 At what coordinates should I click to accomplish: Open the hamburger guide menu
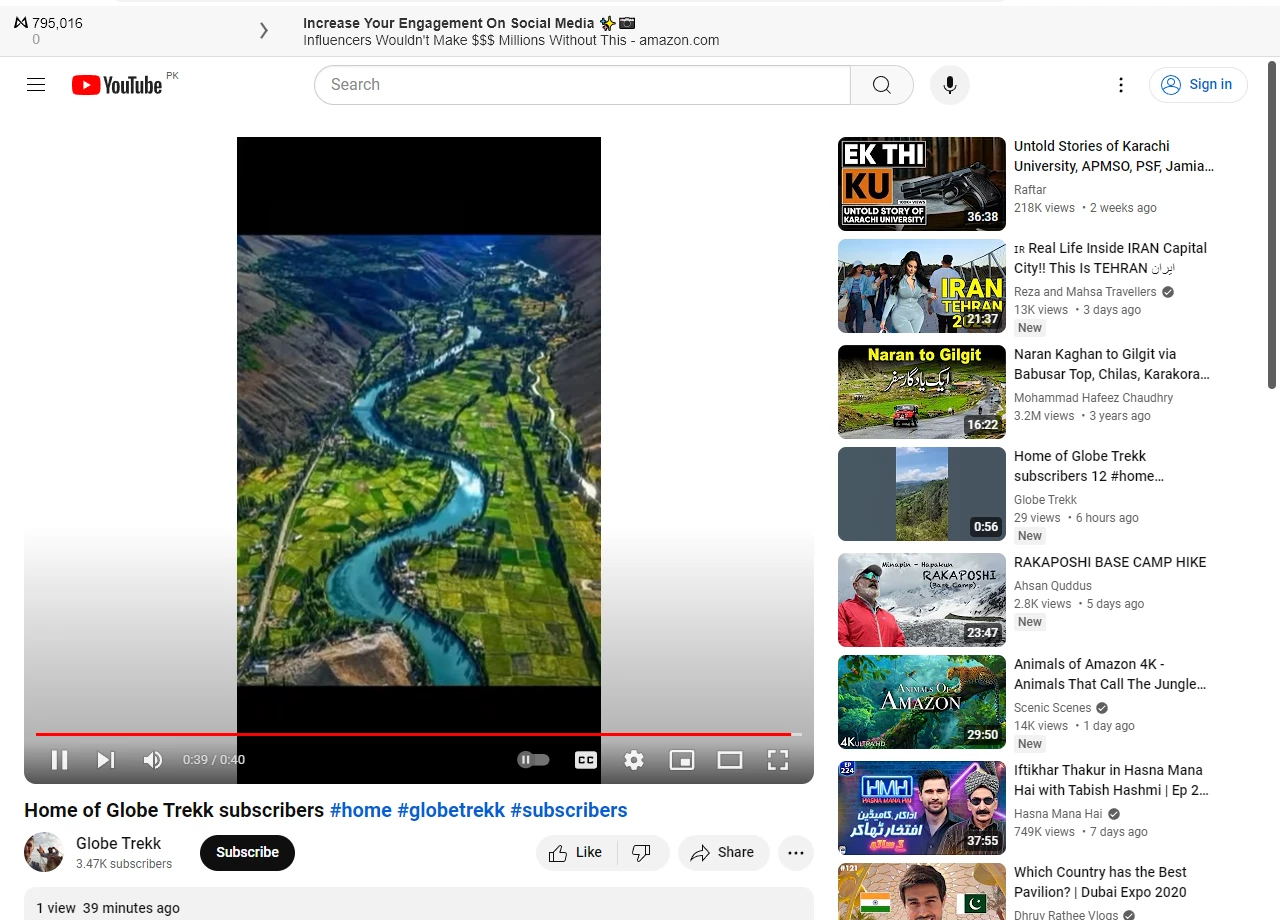pyautogui.click(x=36, y=85)
